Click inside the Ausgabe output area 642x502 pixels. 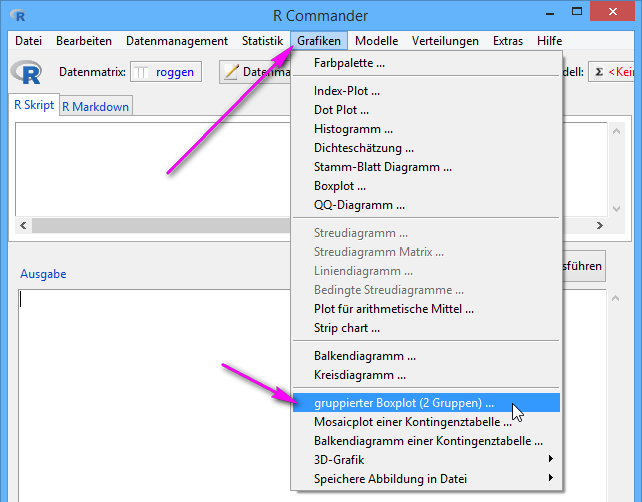coord(154,395)
